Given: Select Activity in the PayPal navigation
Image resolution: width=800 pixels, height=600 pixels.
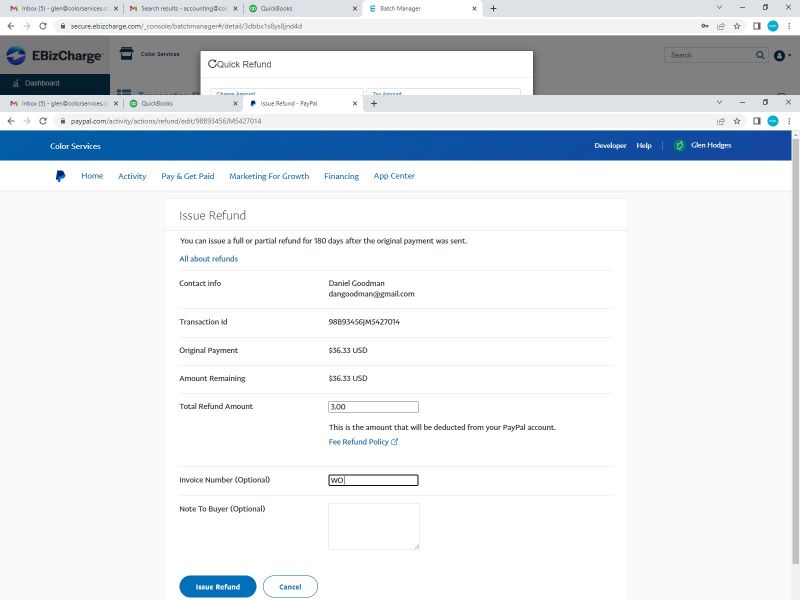Looking at the screenshot, I should (x=132, y=176).
